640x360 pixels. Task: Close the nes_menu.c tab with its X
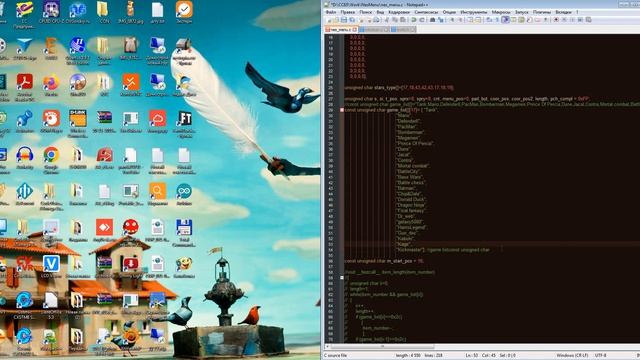click(x=355, y=29)
